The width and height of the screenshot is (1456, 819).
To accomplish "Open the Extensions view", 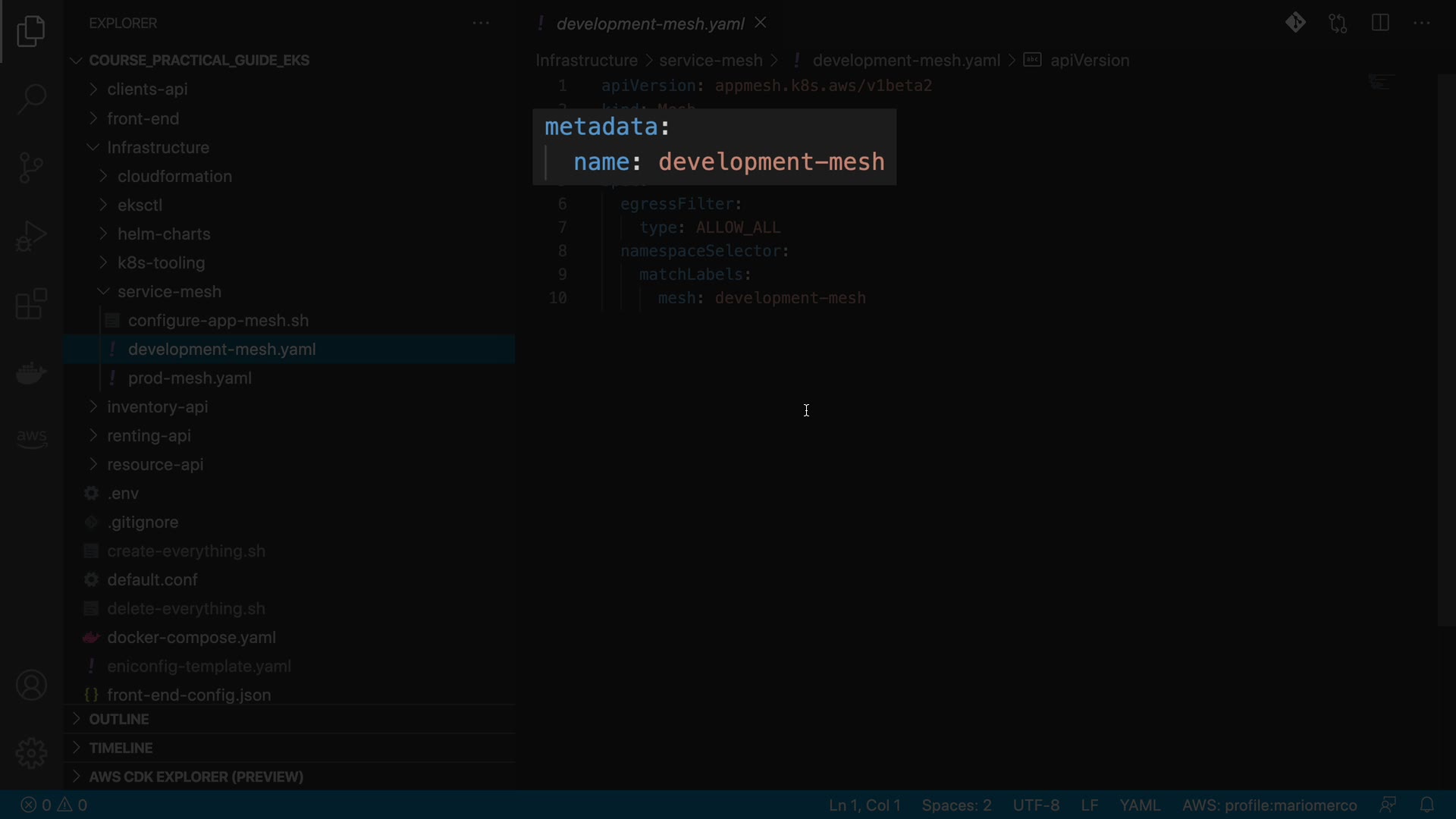I will [x=31, y=304].
